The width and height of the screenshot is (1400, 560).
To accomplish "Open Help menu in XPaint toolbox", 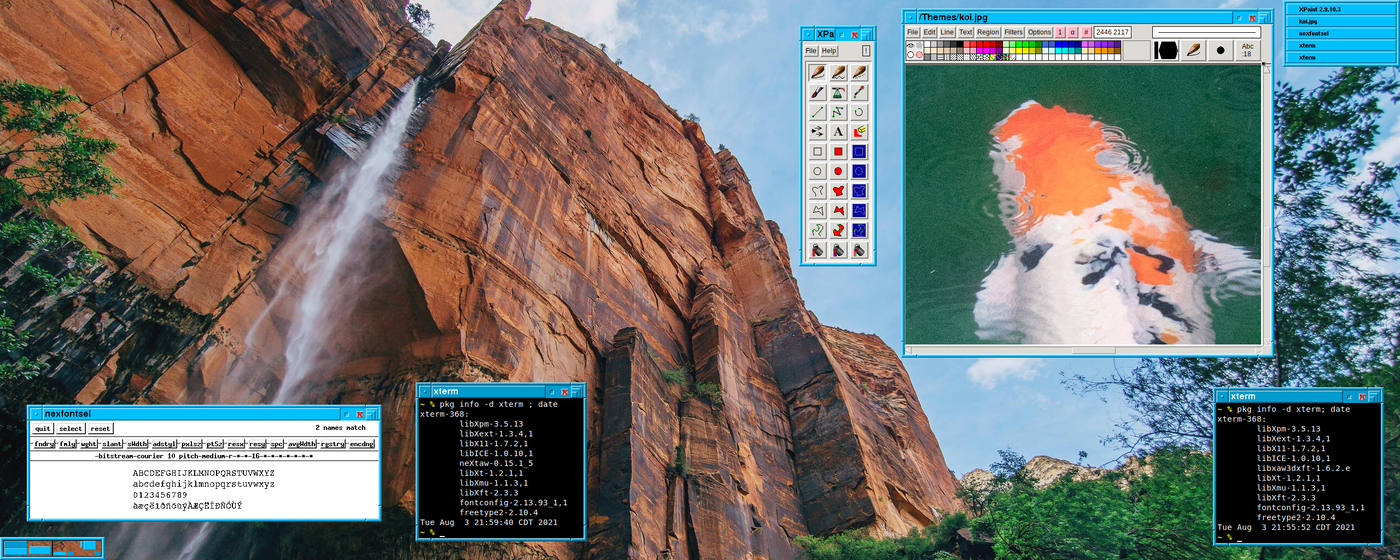I will point(829,50).
